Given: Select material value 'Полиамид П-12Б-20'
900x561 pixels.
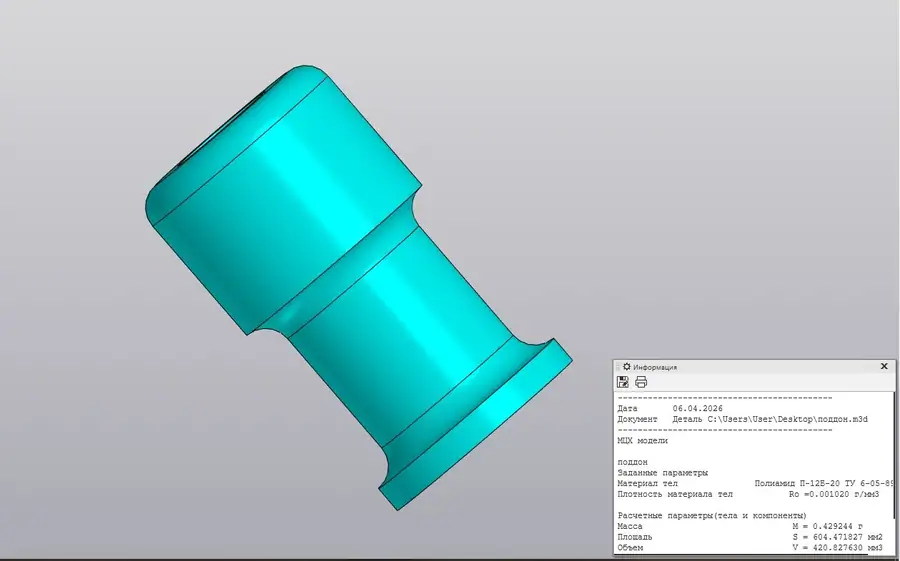Looking at the screenshot, I should coord(797,483).
